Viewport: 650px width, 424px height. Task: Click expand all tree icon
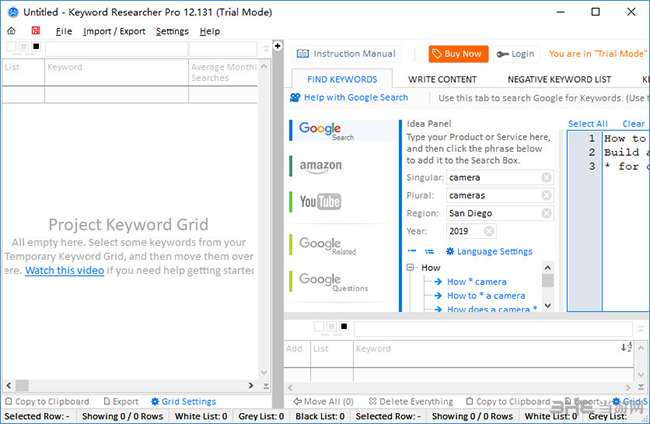point(429,251)
